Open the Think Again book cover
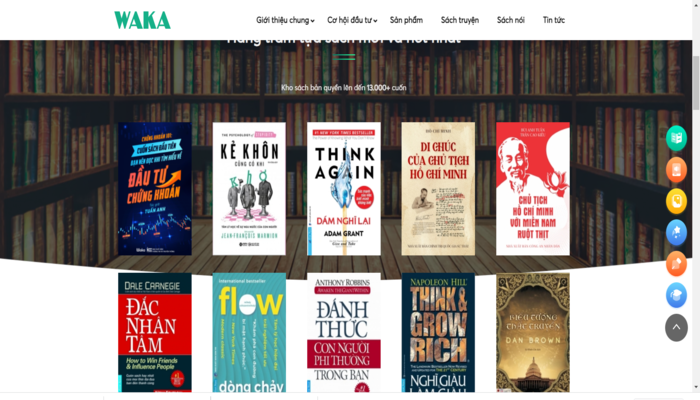The height and width of the screenshot is (400, 700). (x=344, y=189)
